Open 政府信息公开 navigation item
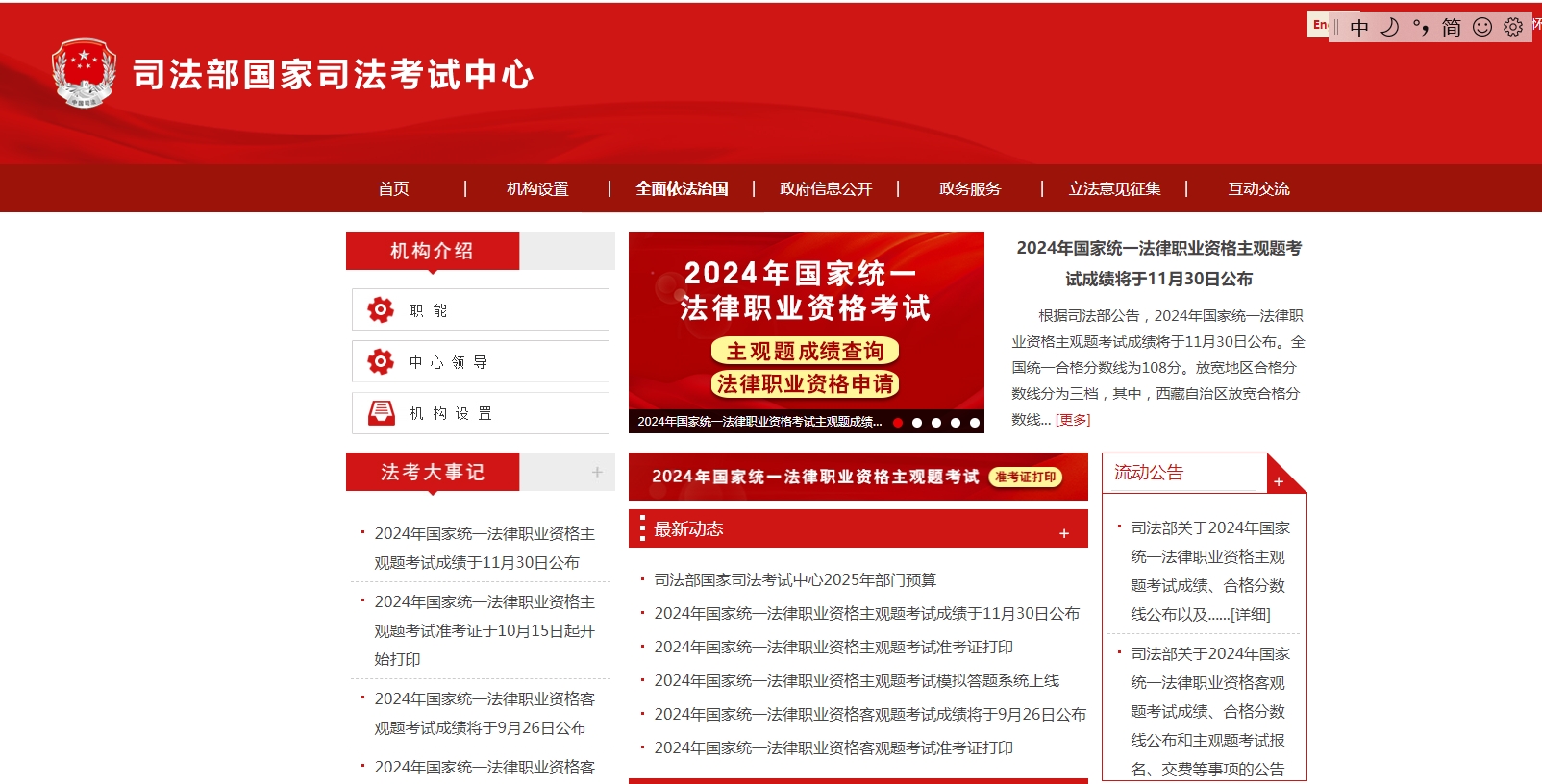Image resolution: width=1542 pixels, height=784 pixels. point(826,188)
